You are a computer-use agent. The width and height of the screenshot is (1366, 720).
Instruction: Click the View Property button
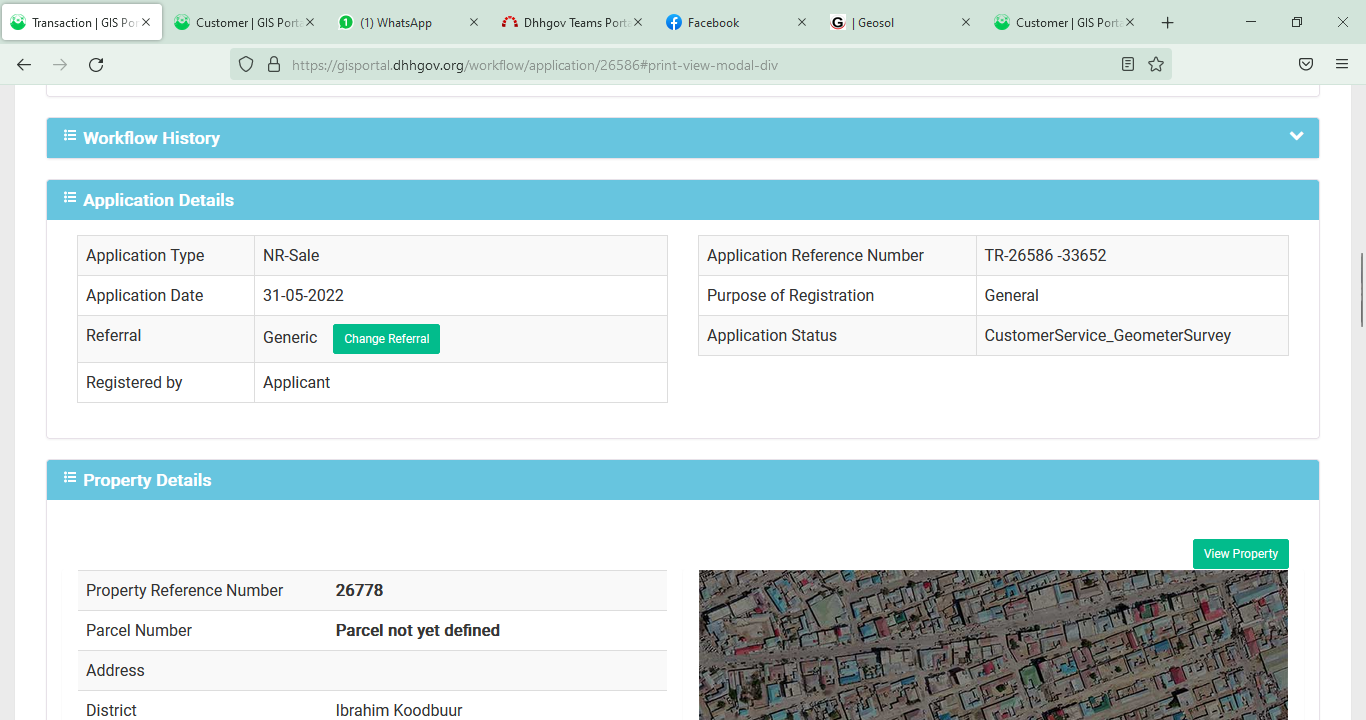1240,554
